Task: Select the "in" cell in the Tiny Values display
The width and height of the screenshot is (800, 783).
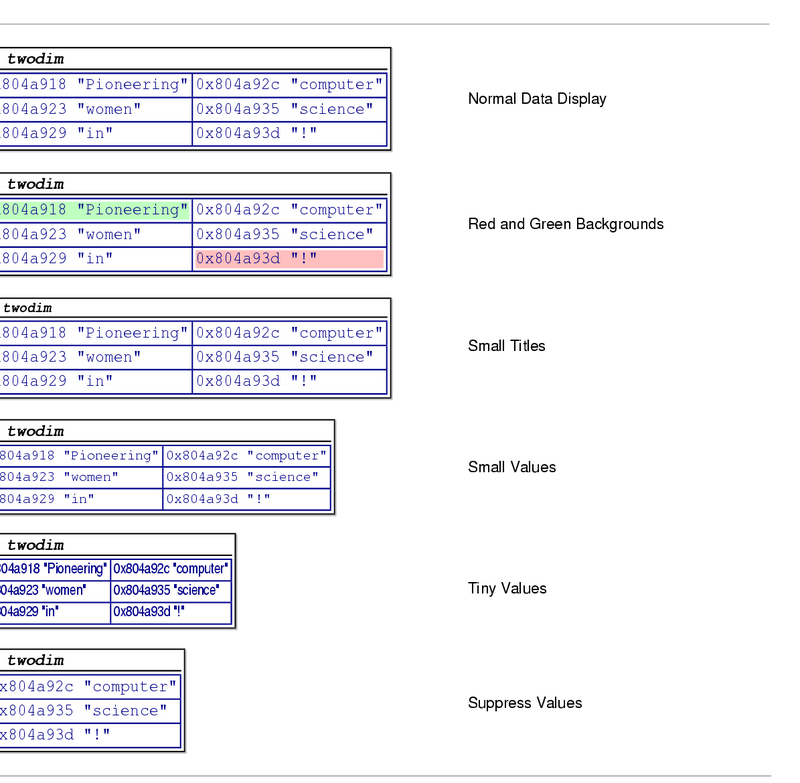Action: 55,612
